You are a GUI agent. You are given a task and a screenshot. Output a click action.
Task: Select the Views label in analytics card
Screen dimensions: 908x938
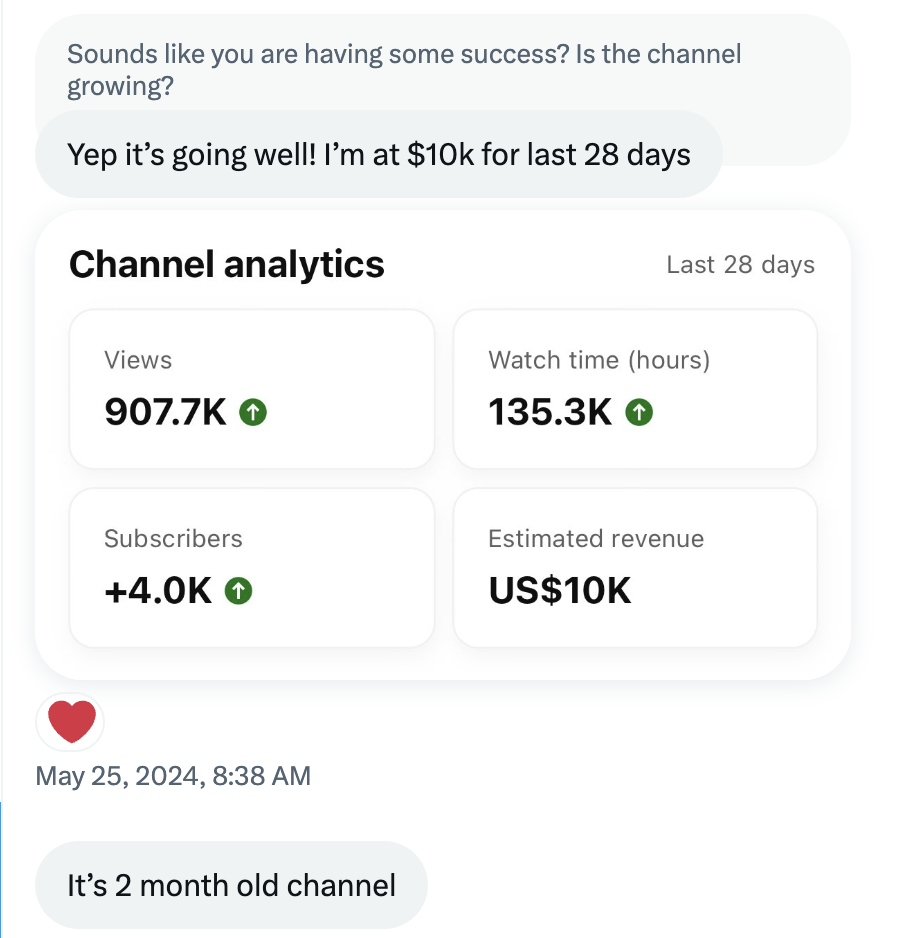138,360
